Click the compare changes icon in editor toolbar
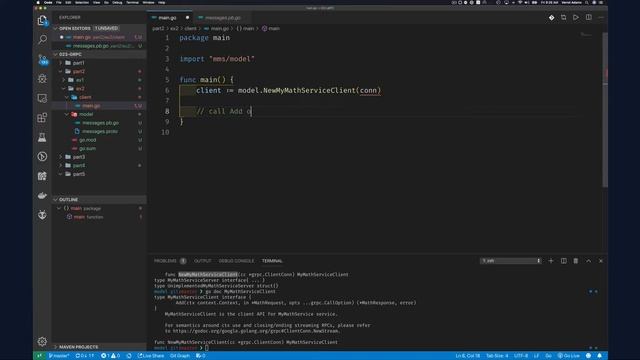This screenshot has width=640, height=360. tap(564, 18)
